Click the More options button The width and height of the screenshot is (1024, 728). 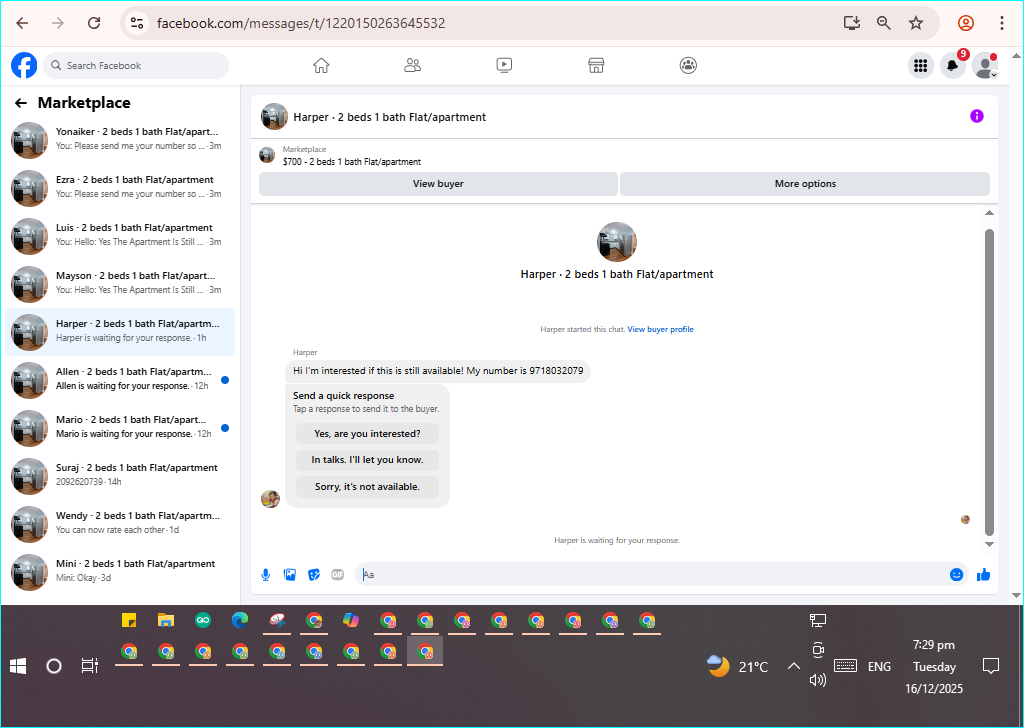pyautogui.click(x=805, y=184)
